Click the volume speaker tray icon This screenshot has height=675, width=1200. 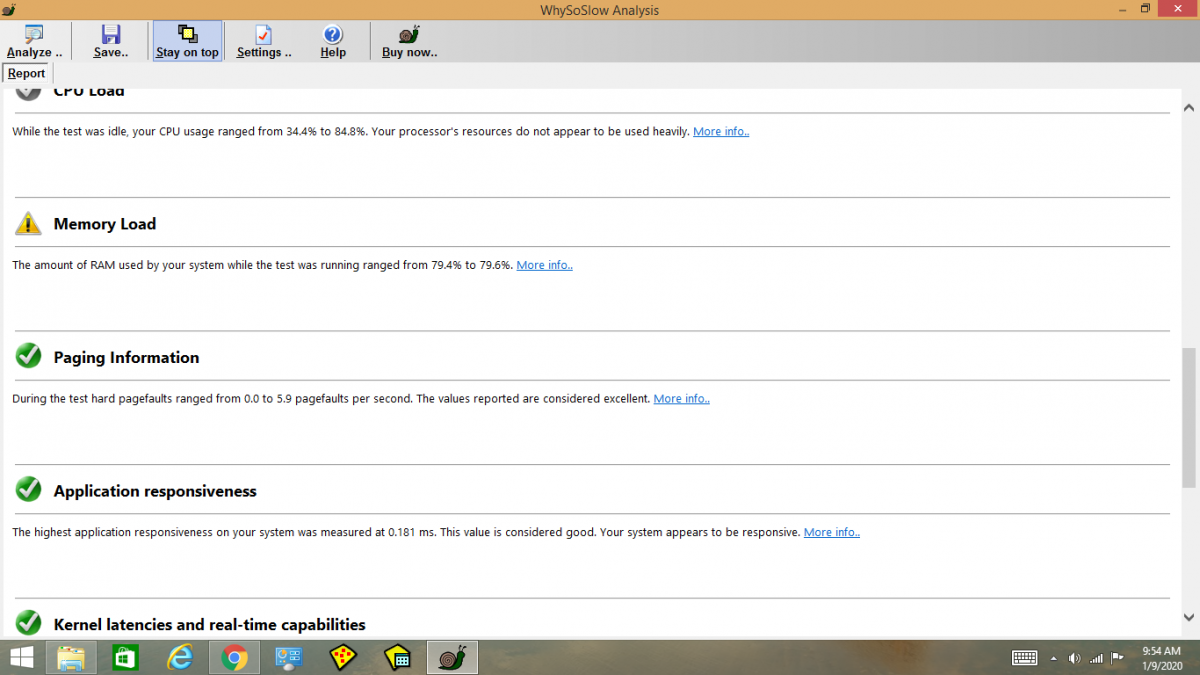1075,658
